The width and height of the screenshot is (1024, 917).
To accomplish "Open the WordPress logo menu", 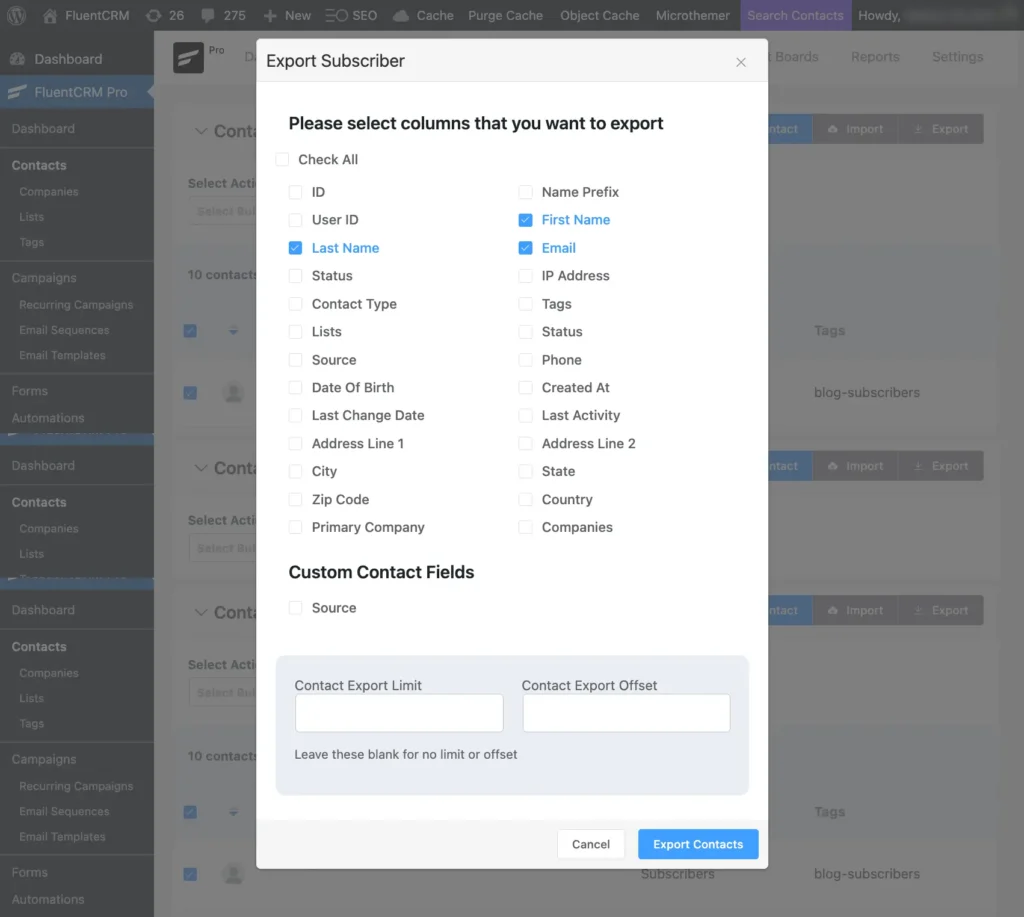I will tap(16, 15).
